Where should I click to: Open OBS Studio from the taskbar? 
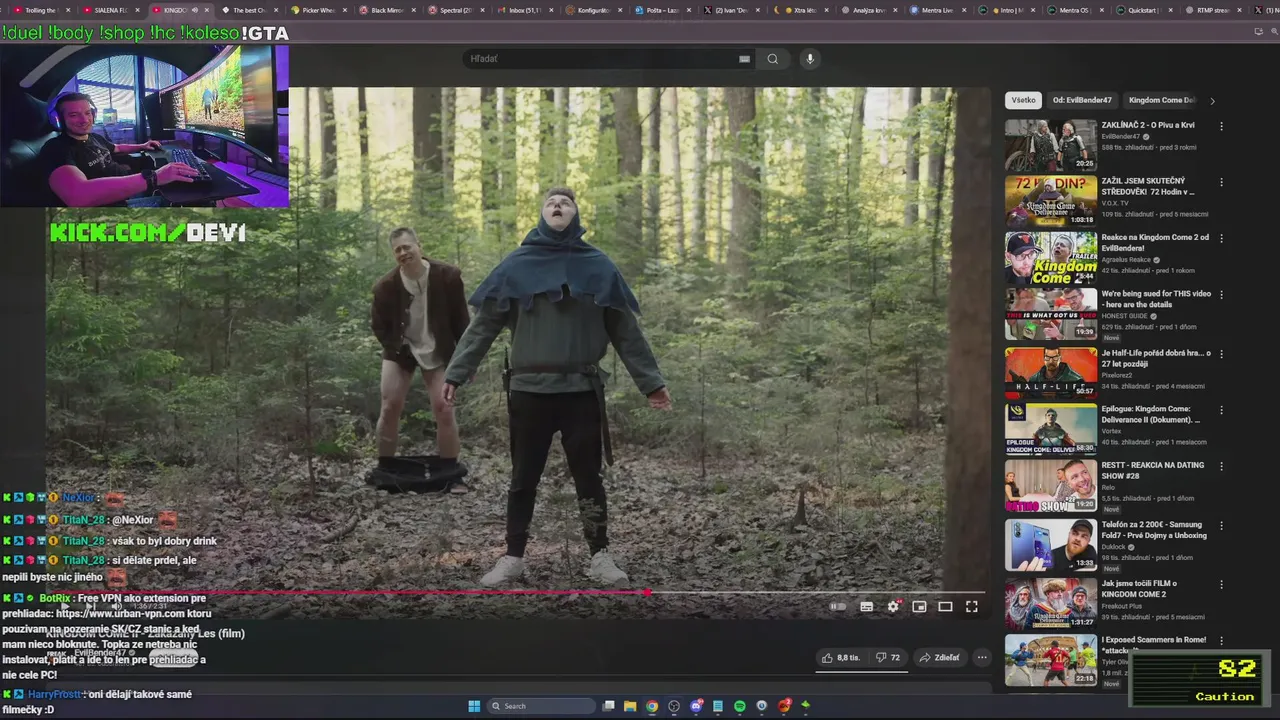click(x=674, y=706)
